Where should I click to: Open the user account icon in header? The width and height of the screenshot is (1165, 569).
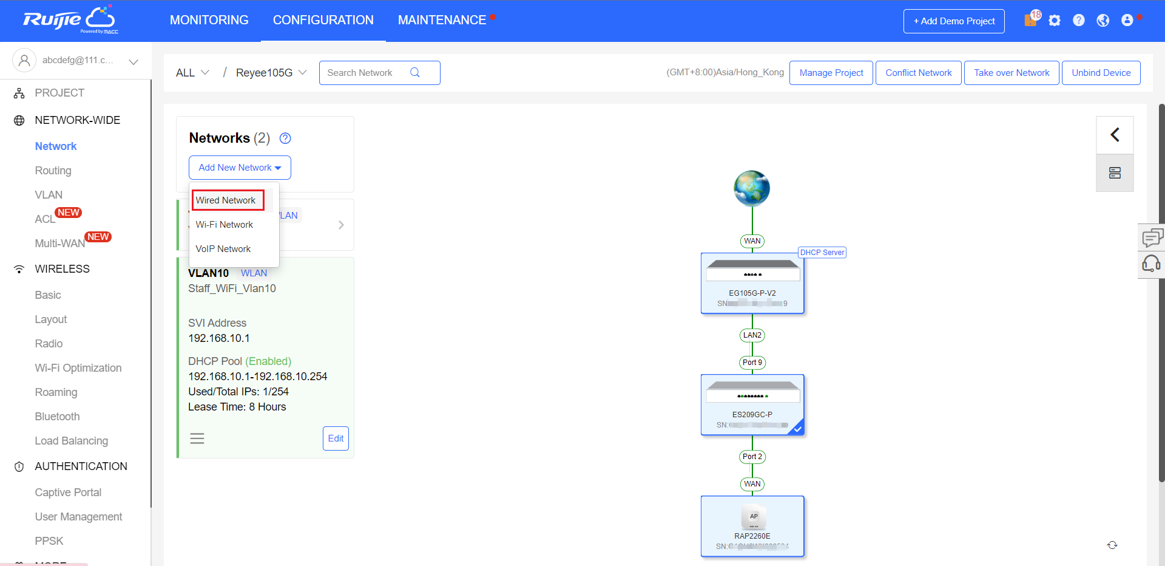coord(1128,21)
